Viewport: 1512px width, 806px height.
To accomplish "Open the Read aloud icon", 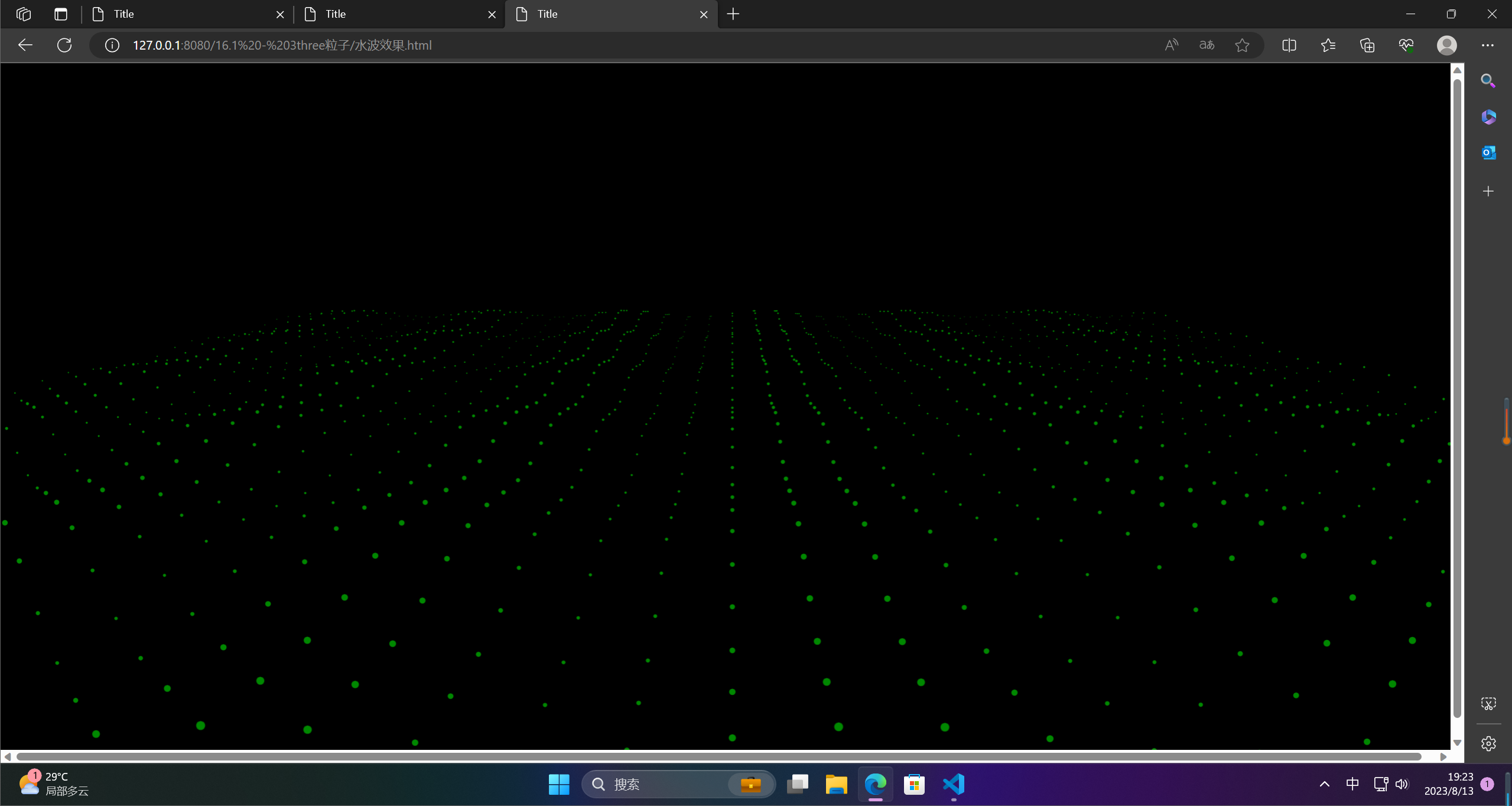I will click(1171, 45).
